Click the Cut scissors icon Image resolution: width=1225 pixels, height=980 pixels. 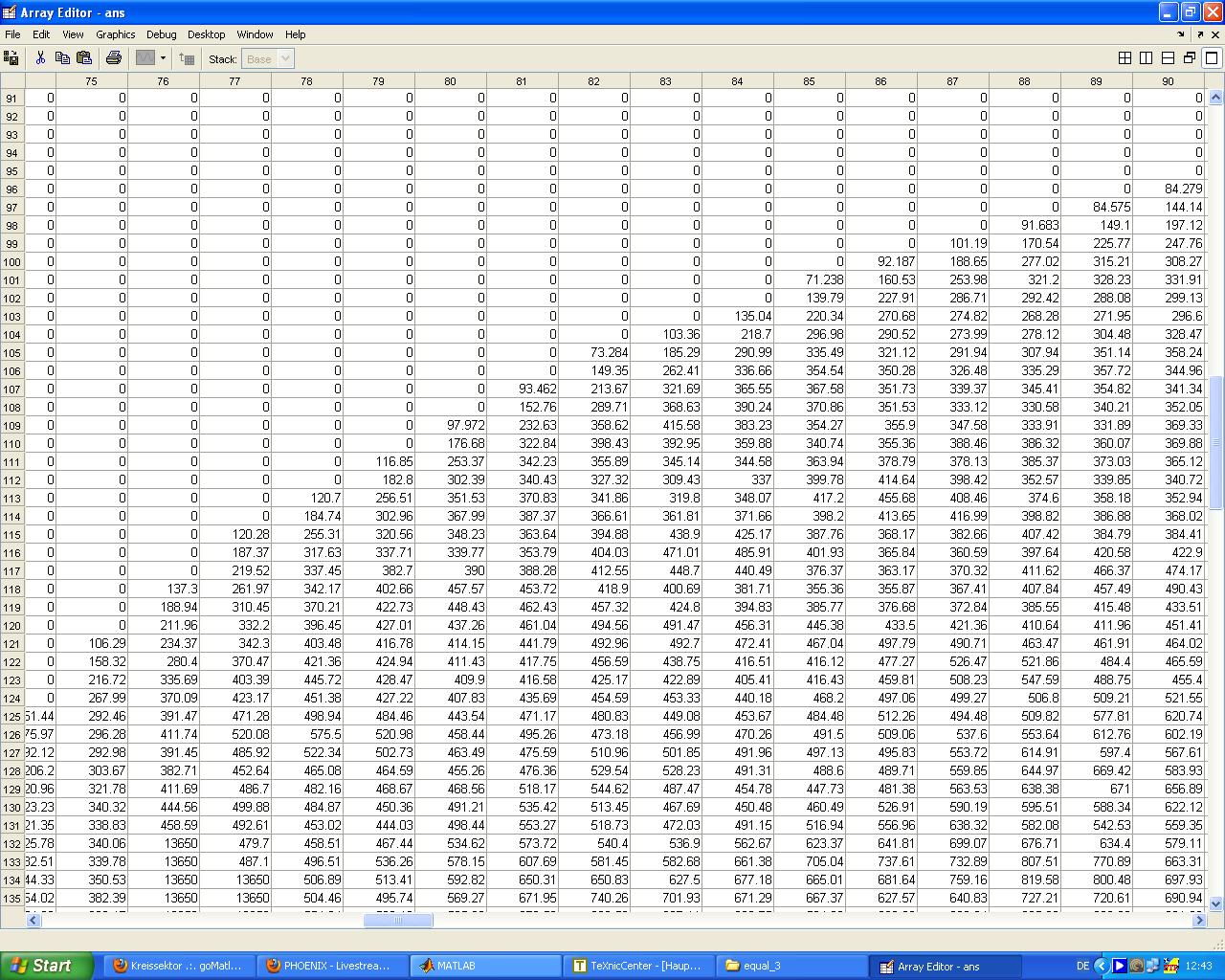point(40,58)
